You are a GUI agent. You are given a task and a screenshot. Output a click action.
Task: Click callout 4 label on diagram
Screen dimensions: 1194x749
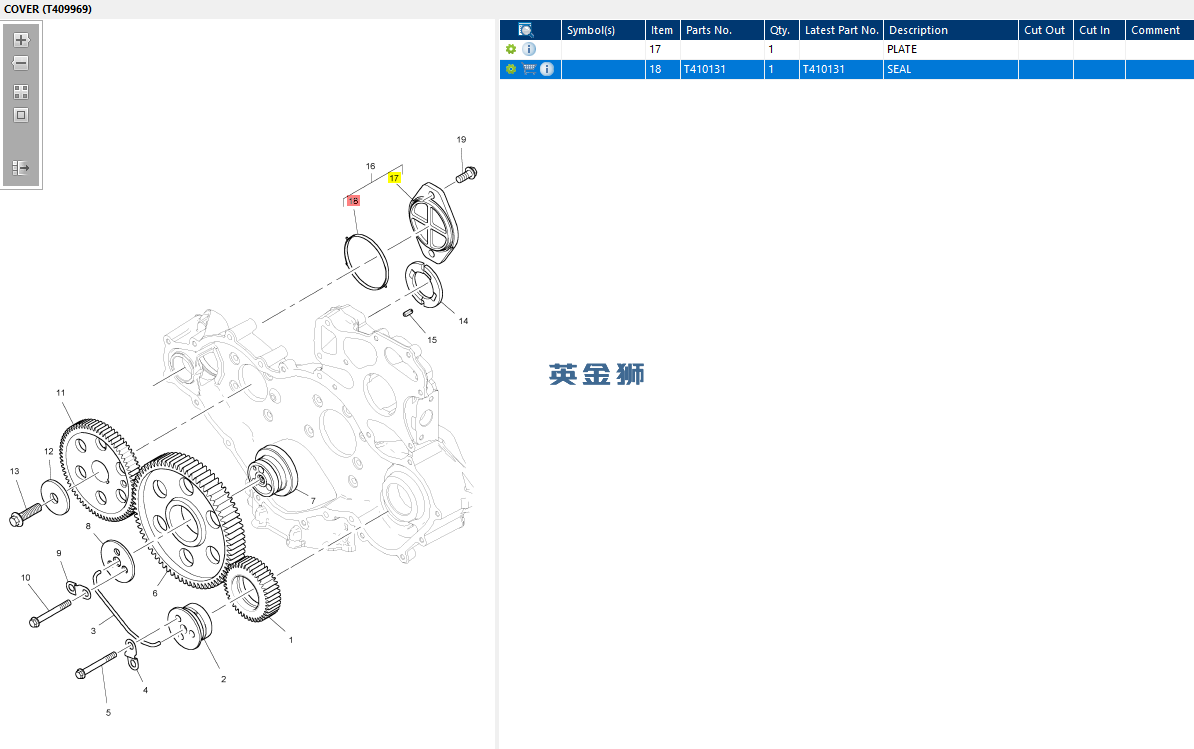coord(145,690)
